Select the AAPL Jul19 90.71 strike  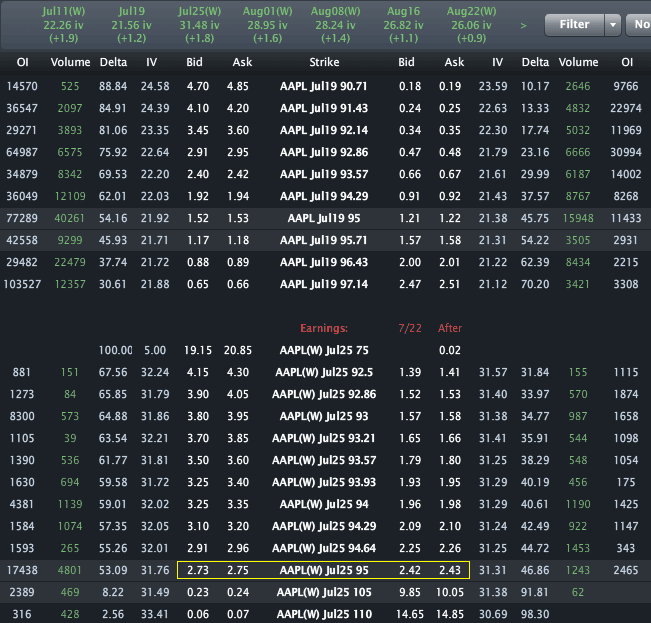[323, 86]
